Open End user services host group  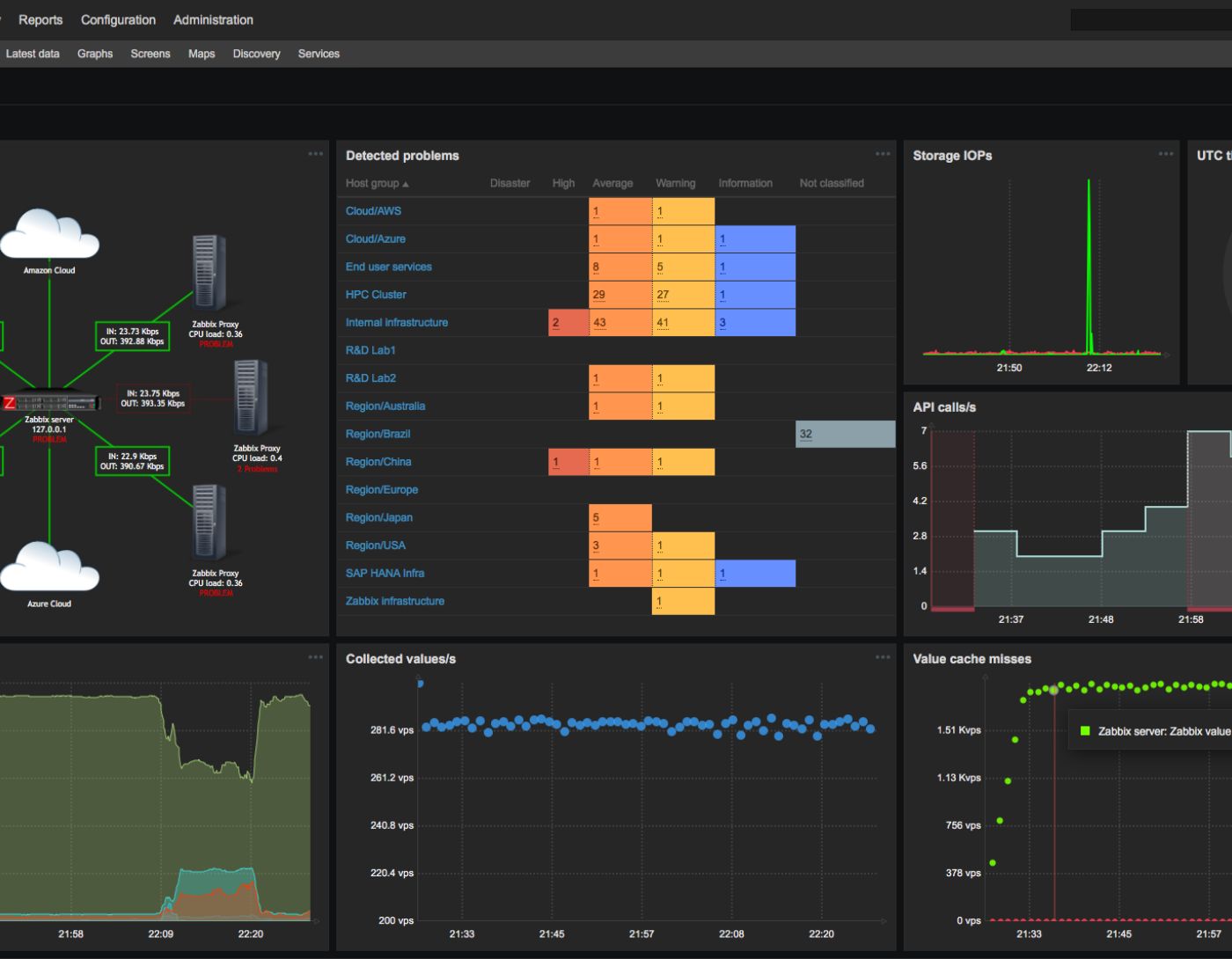[389, 267]
